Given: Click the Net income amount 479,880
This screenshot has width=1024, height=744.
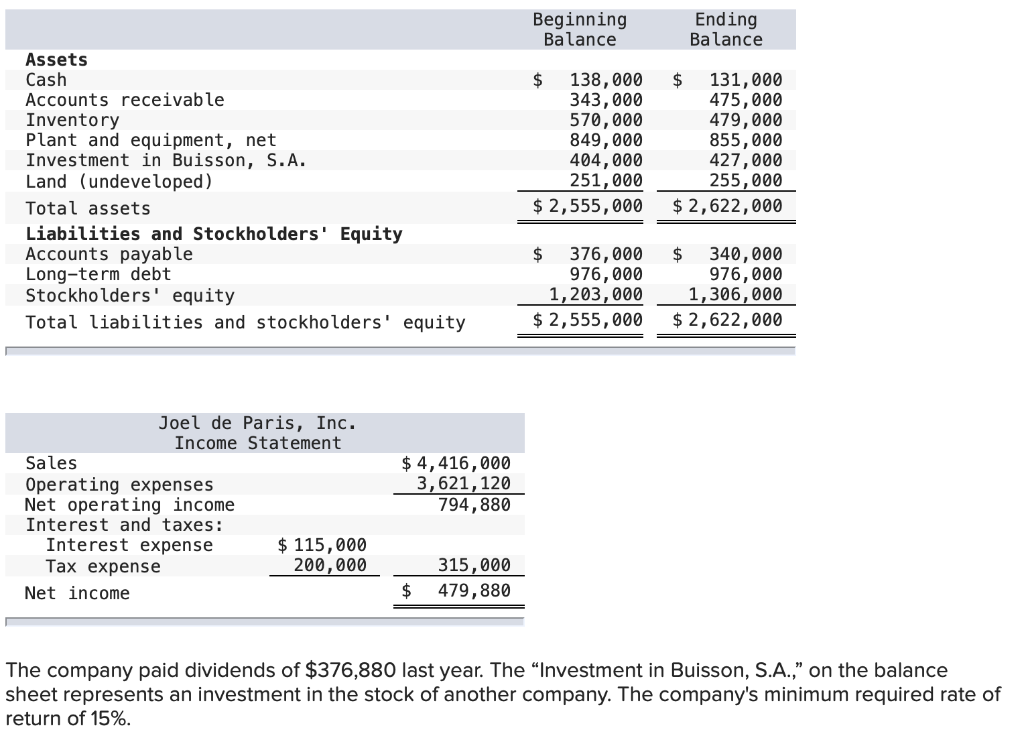Looking at the screenshot, I should (474, 590).
